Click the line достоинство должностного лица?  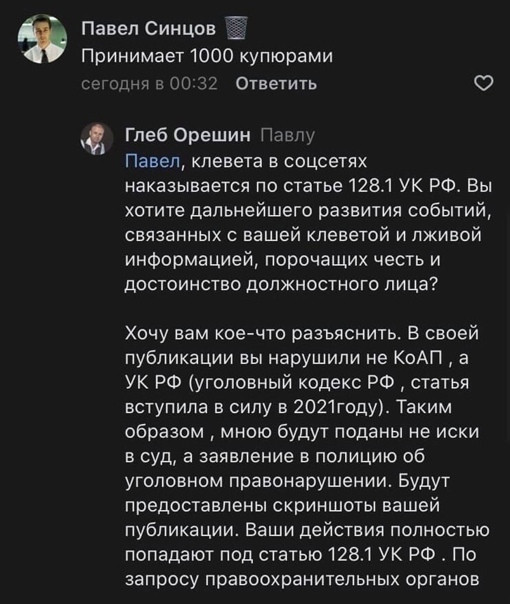tap(281, 285)
